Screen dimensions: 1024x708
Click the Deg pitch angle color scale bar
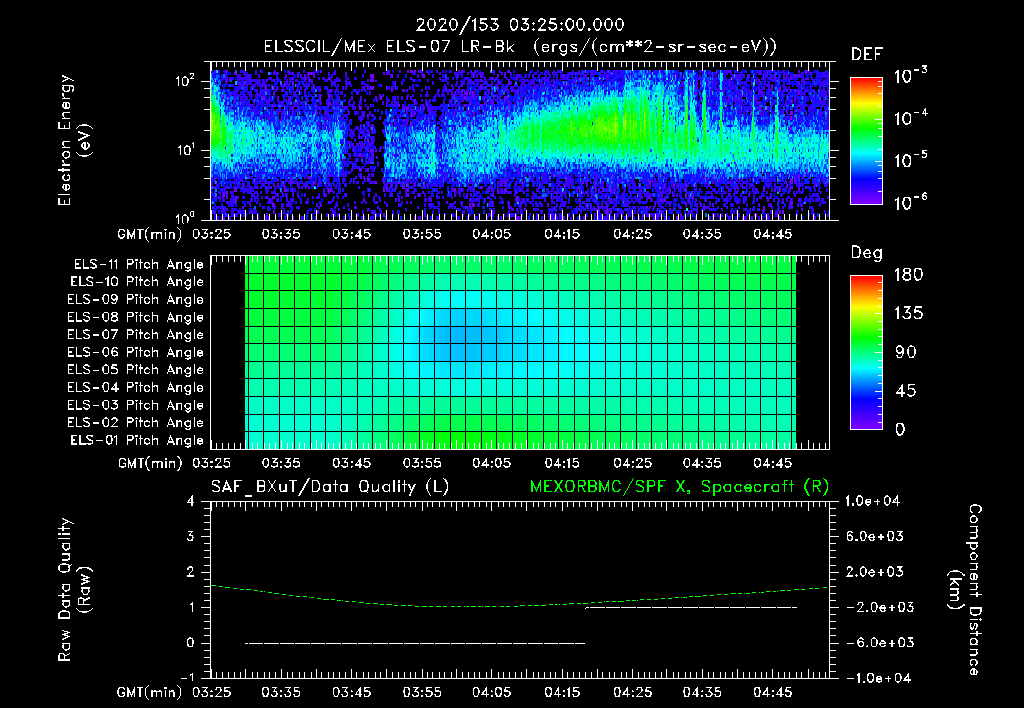[866, 352]
